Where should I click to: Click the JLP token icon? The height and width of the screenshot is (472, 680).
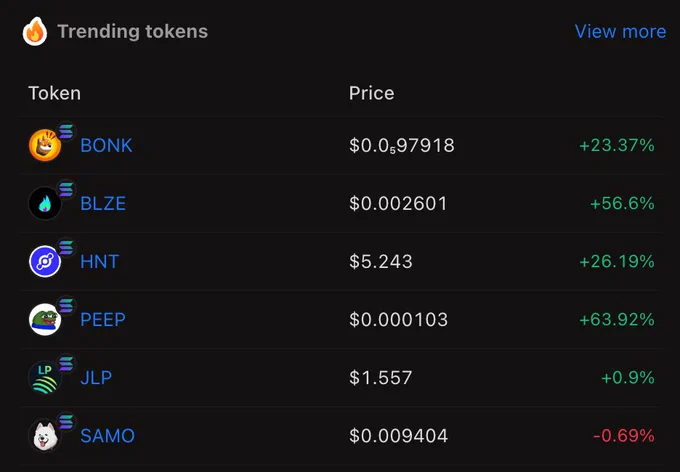point(45,378)
